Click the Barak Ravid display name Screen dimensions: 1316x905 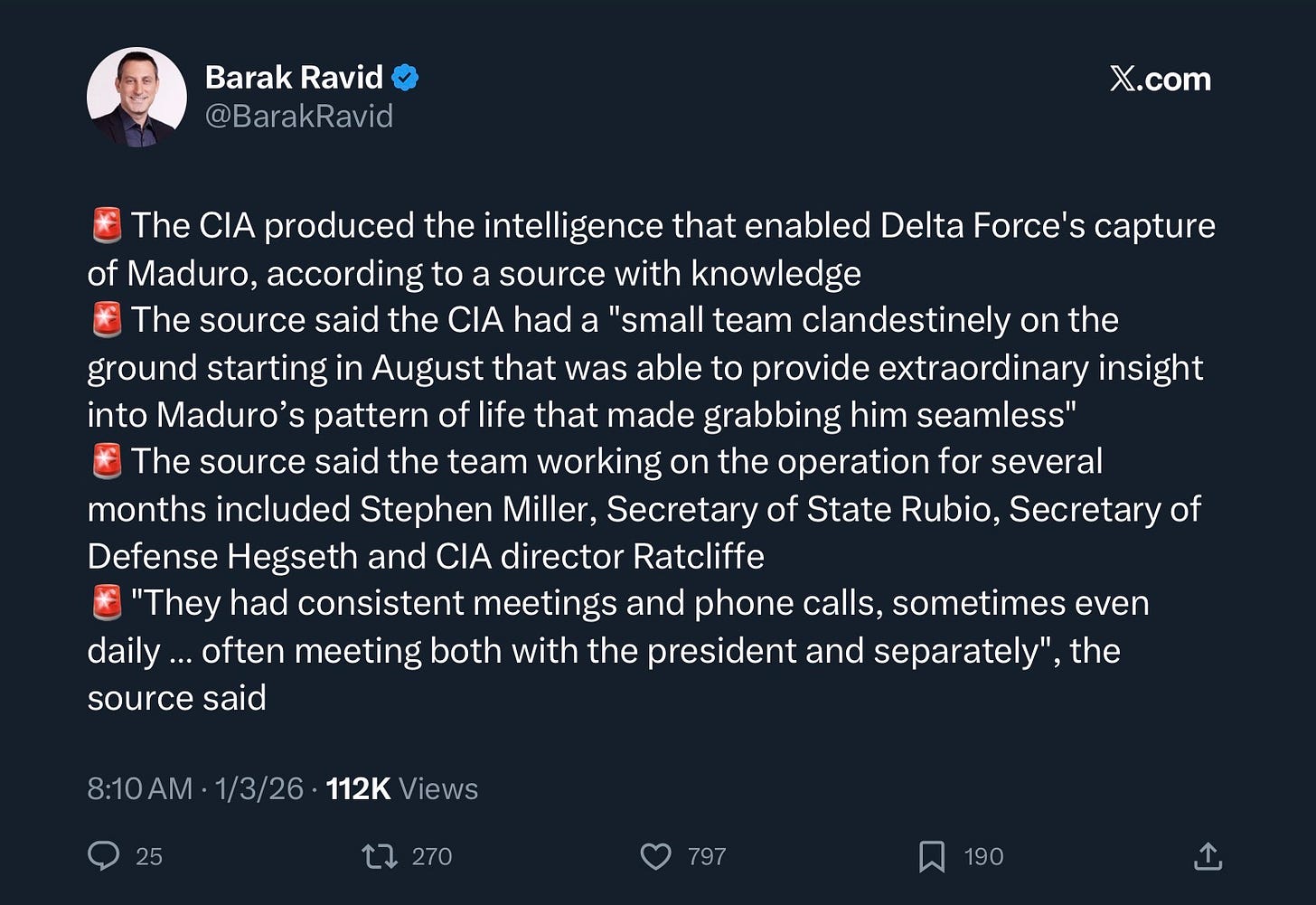coord(294,78)
